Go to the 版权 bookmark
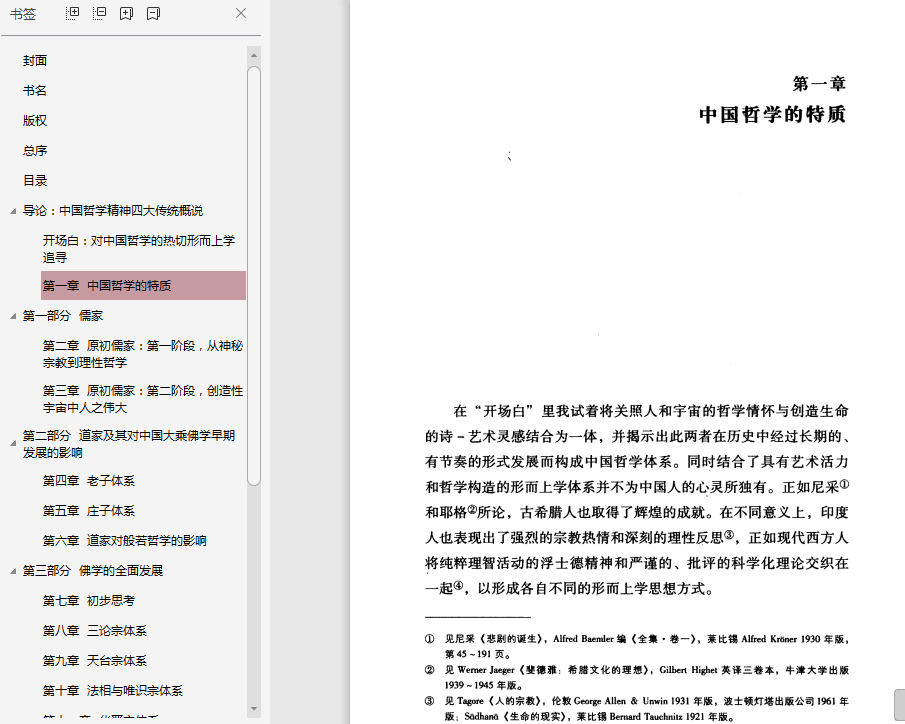This screenshot has width=905, height=724. click(35, 121)
